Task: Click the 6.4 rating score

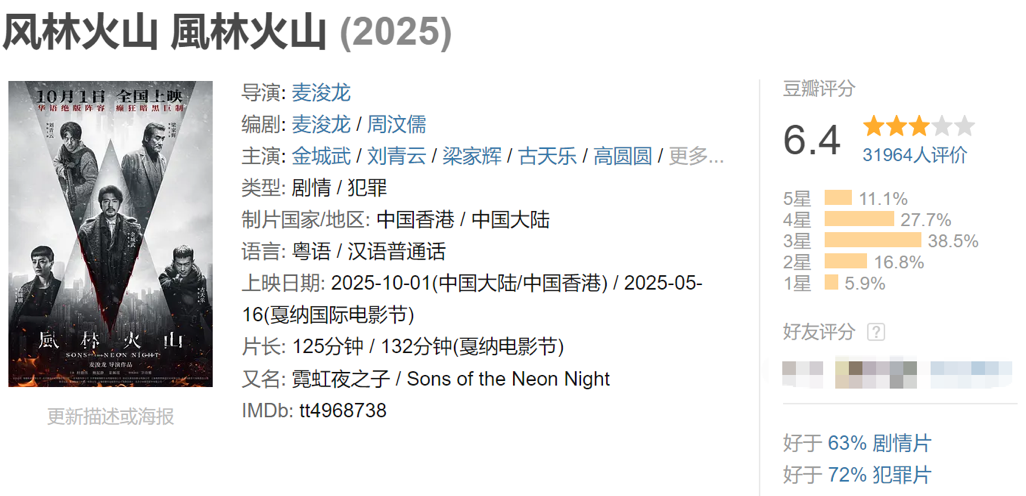Action: (812, 140)
